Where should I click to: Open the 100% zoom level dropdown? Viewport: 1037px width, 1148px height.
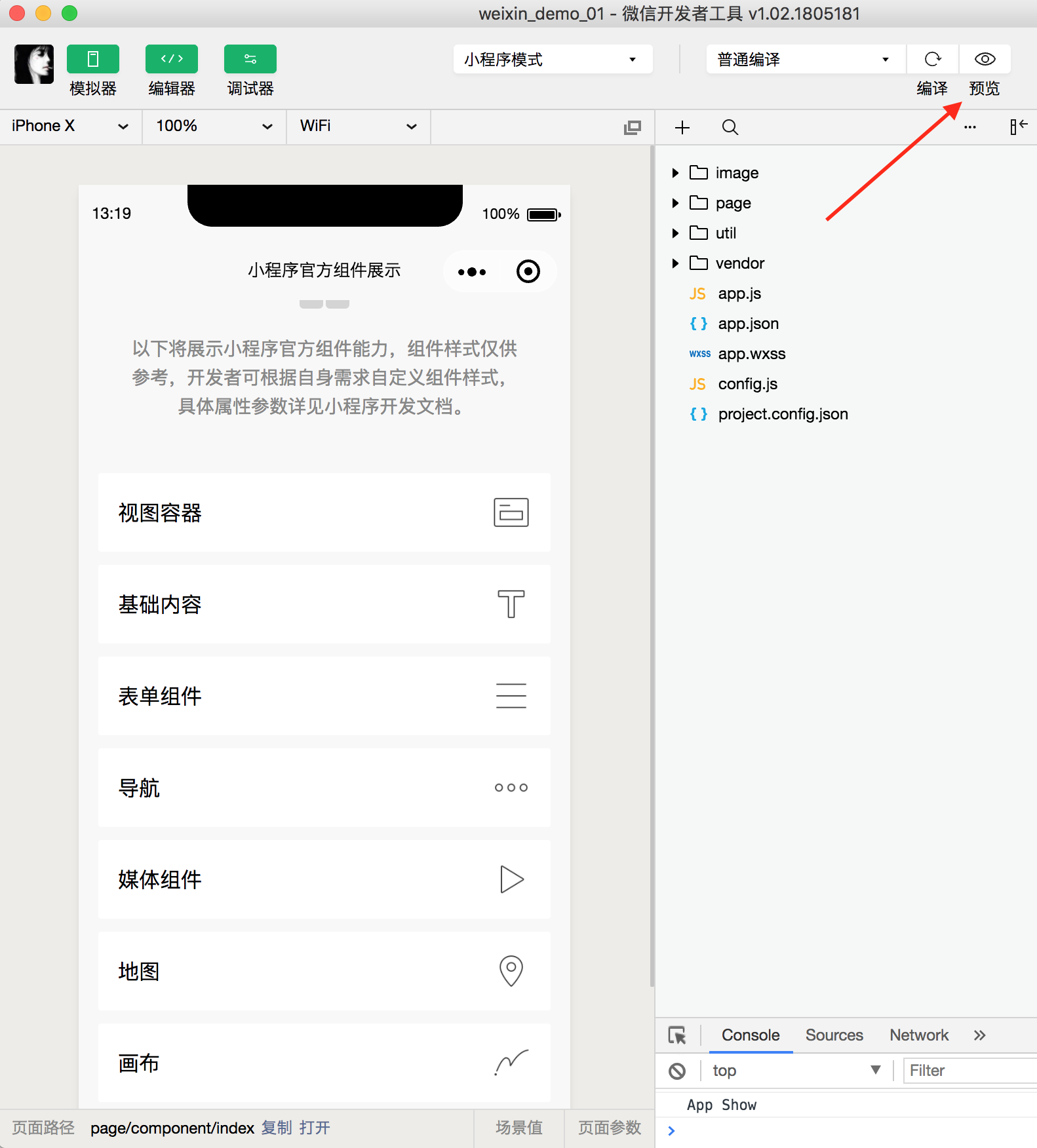pyautogui.click(x=214, y=126)
